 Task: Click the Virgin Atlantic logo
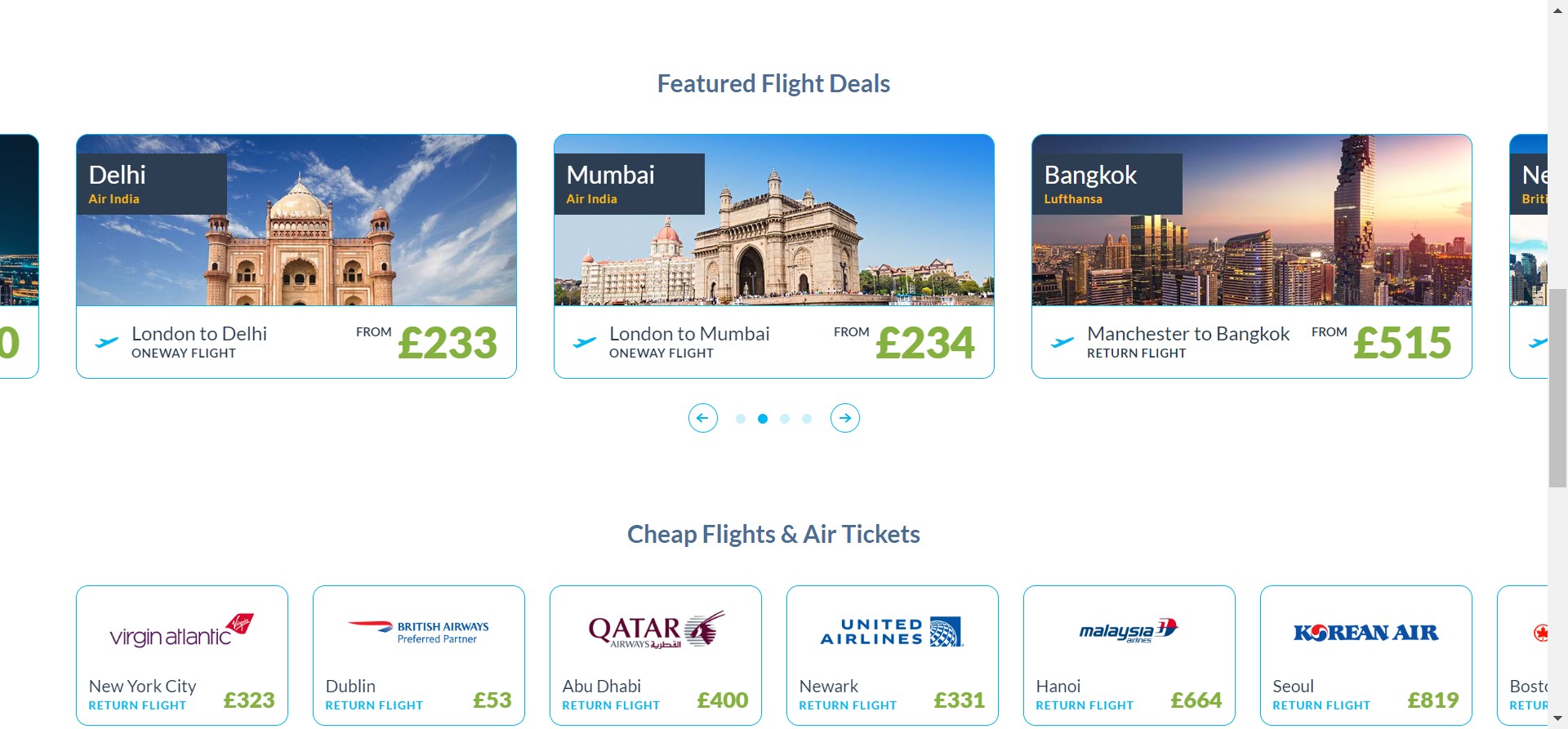pos(181,630)
